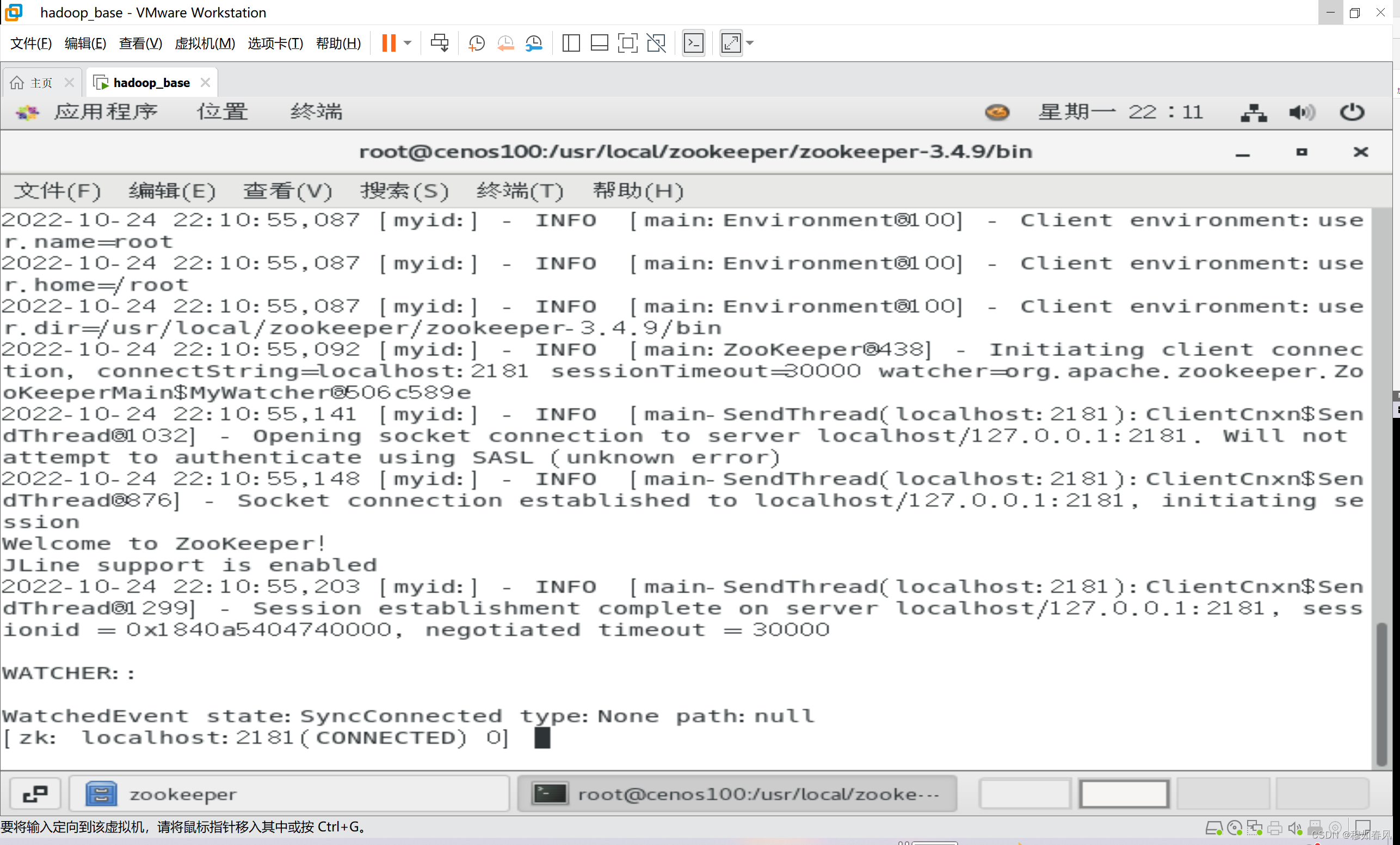Open the 应用程序 applications menu
Image resolution: width=1400 pixels, height=845 pixels.
point(106,112)
